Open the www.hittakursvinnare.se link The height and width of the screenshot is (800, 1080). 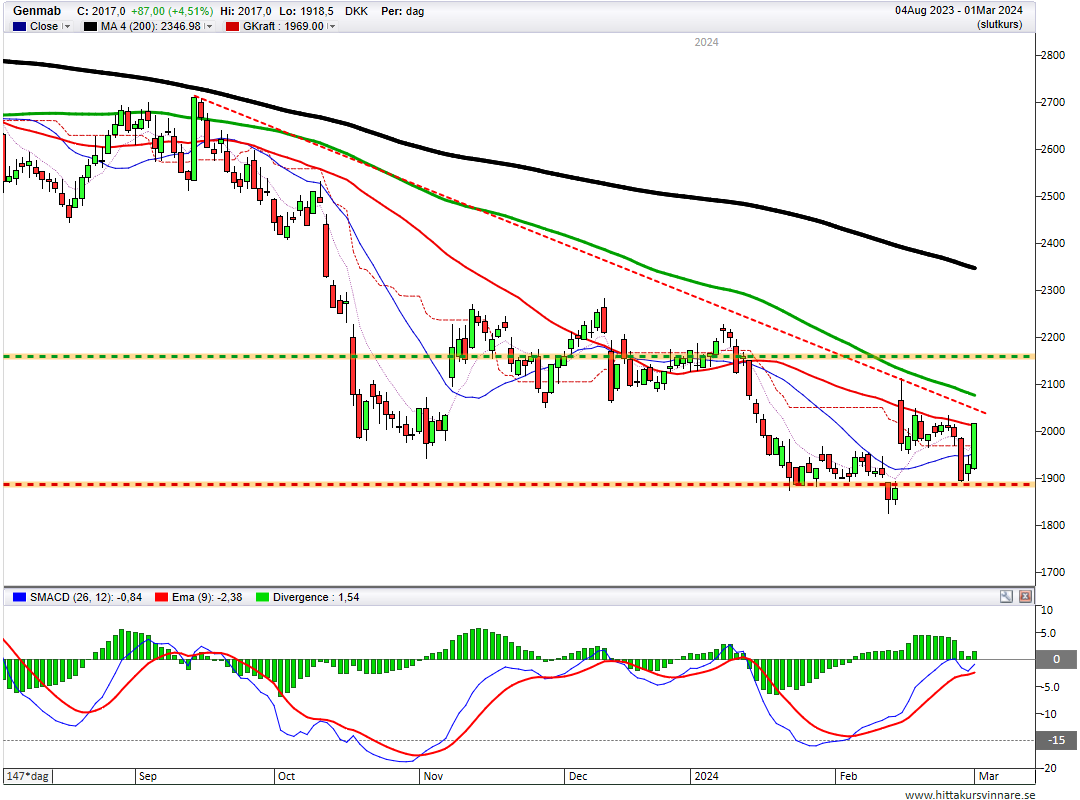[970, 794]
